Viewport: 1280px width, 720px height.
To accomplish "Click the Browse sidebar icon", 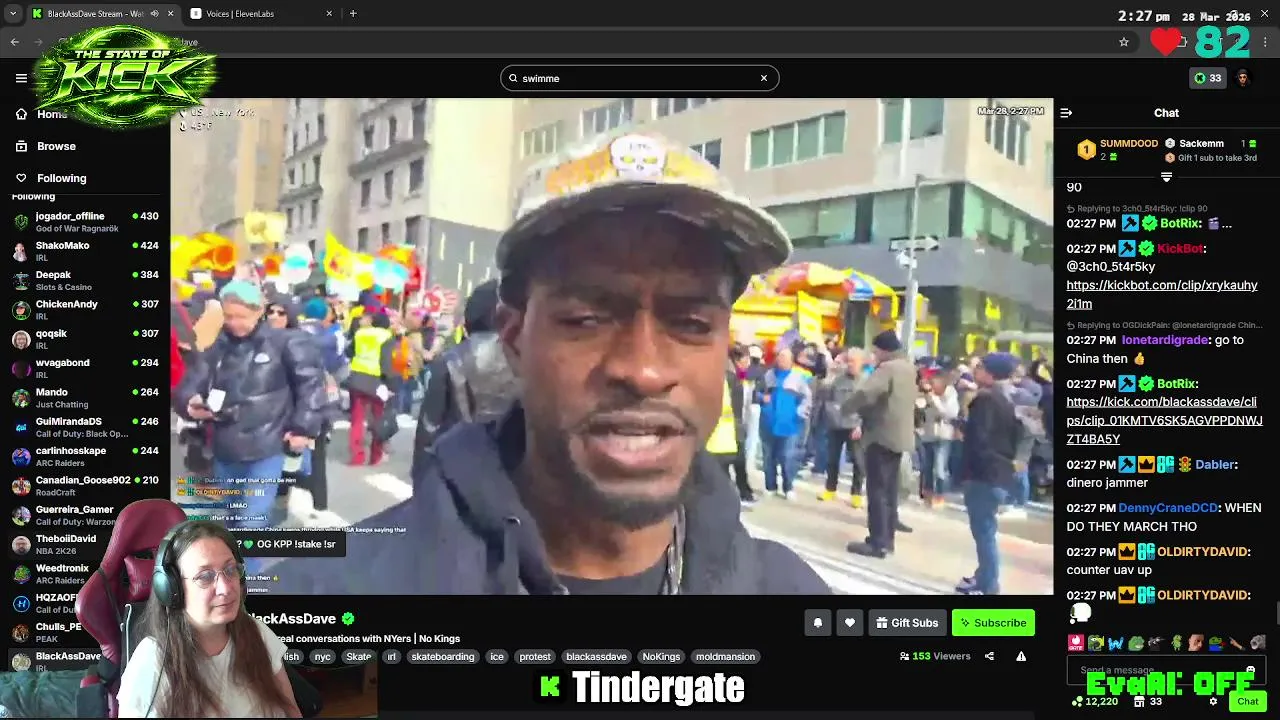I will click(x=21, y=146).
